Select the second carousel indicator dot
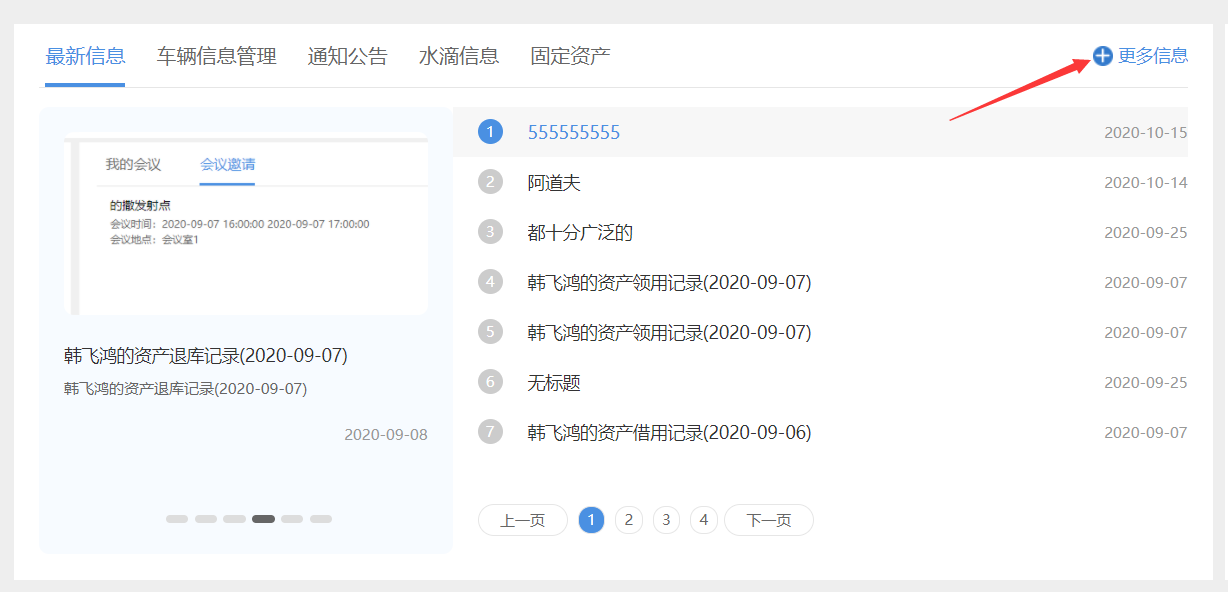 [x=206, y=519]
